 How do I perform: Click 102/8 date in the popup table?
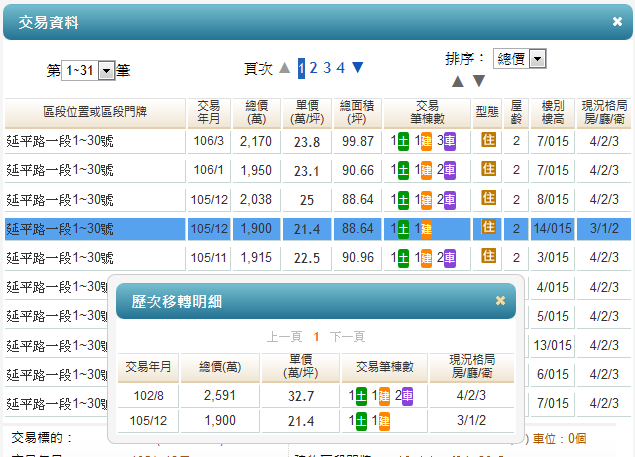(x=149, y=396)
